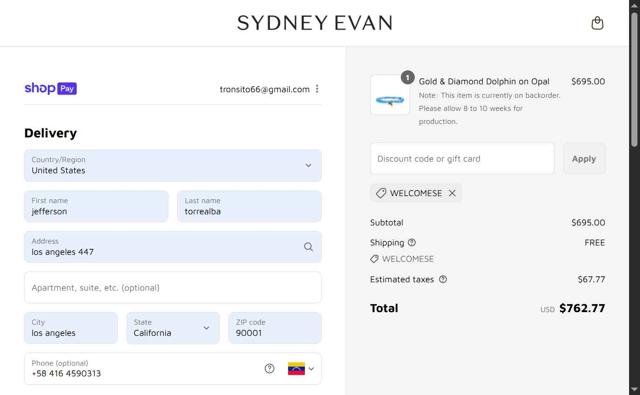This screenshot has width=640, height=395.
Task: Click the page vertical scrollbar thumb
Action: 634,80
